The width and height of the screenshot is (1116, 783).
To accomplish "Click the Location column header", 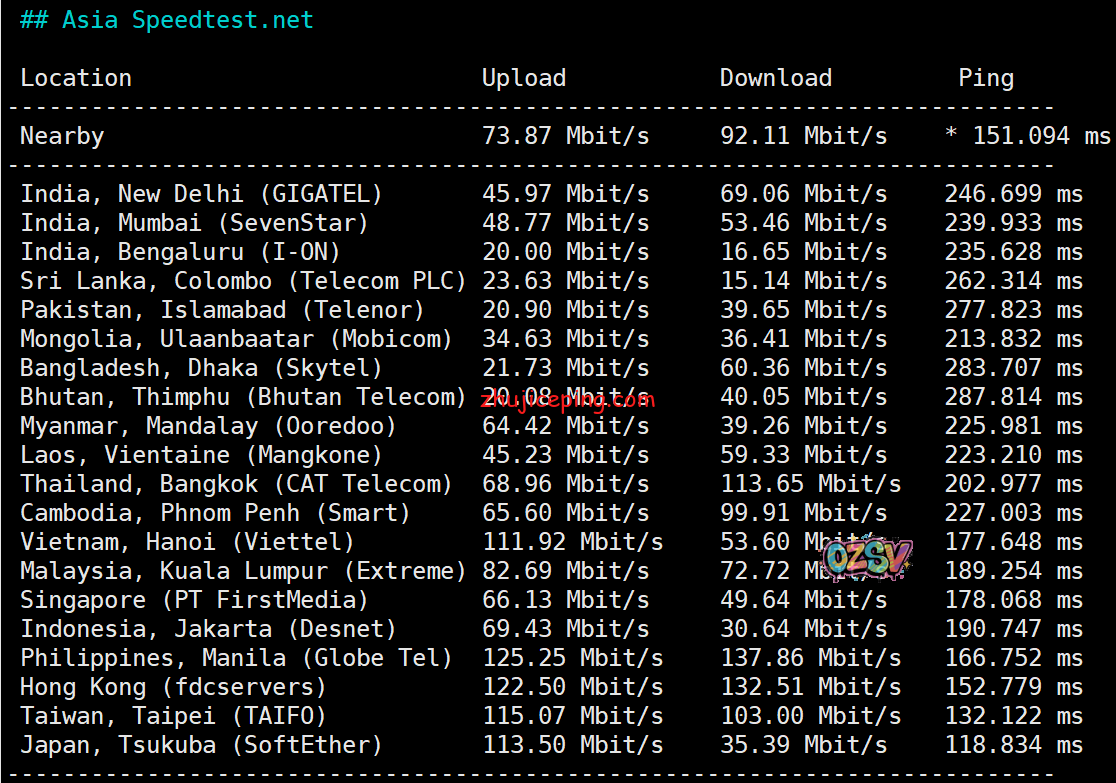I will point(76,78).
